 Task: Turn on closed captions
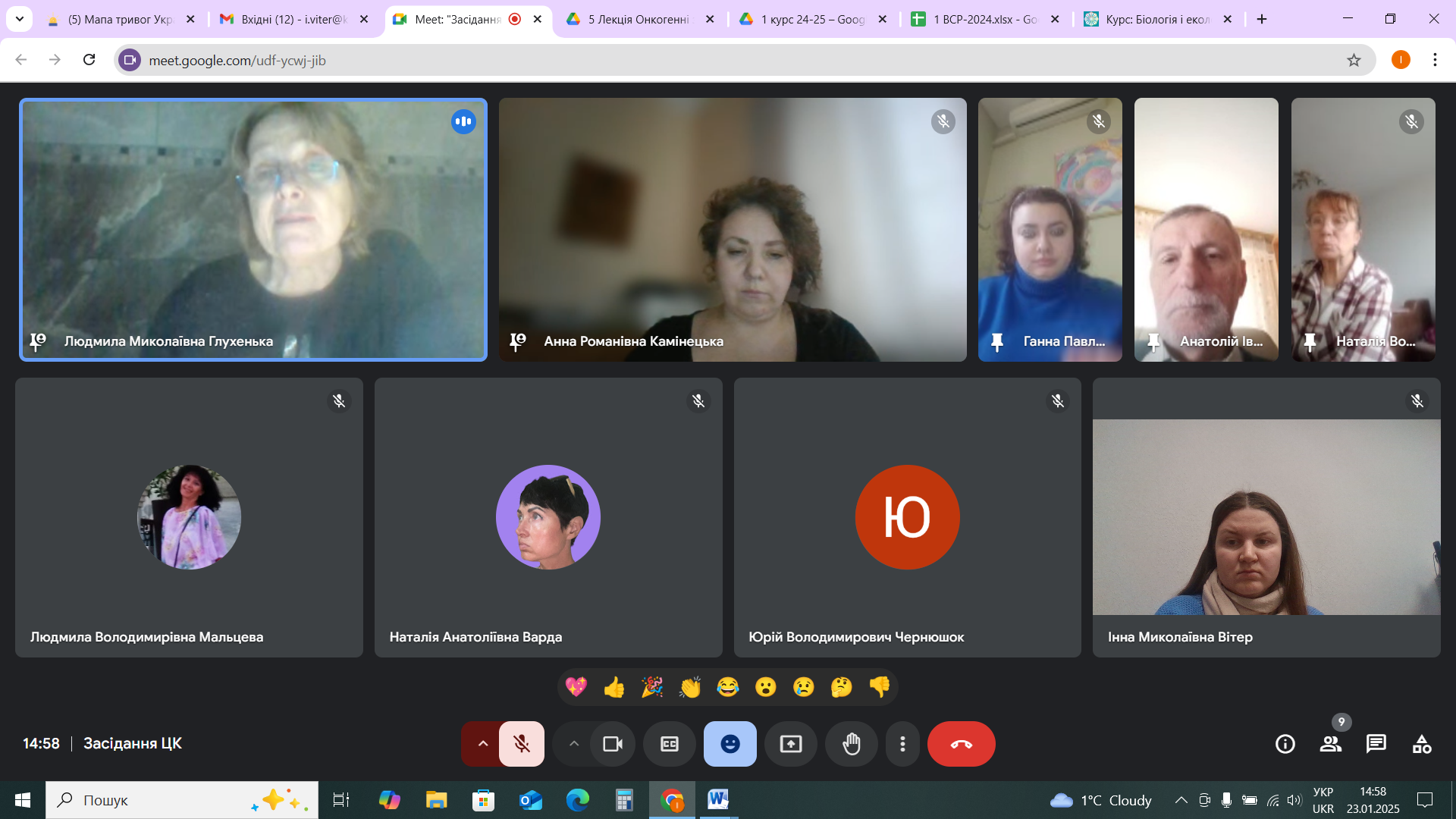(669, 744)
